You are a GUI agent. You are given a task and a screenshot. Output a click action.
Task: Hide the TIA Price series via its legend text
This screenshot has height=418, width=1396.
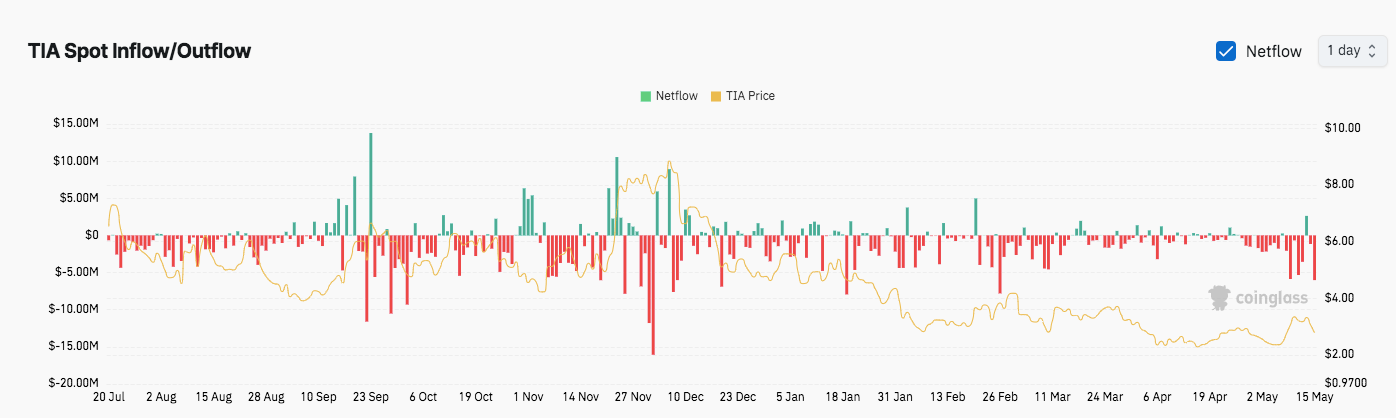click(749, 96)
